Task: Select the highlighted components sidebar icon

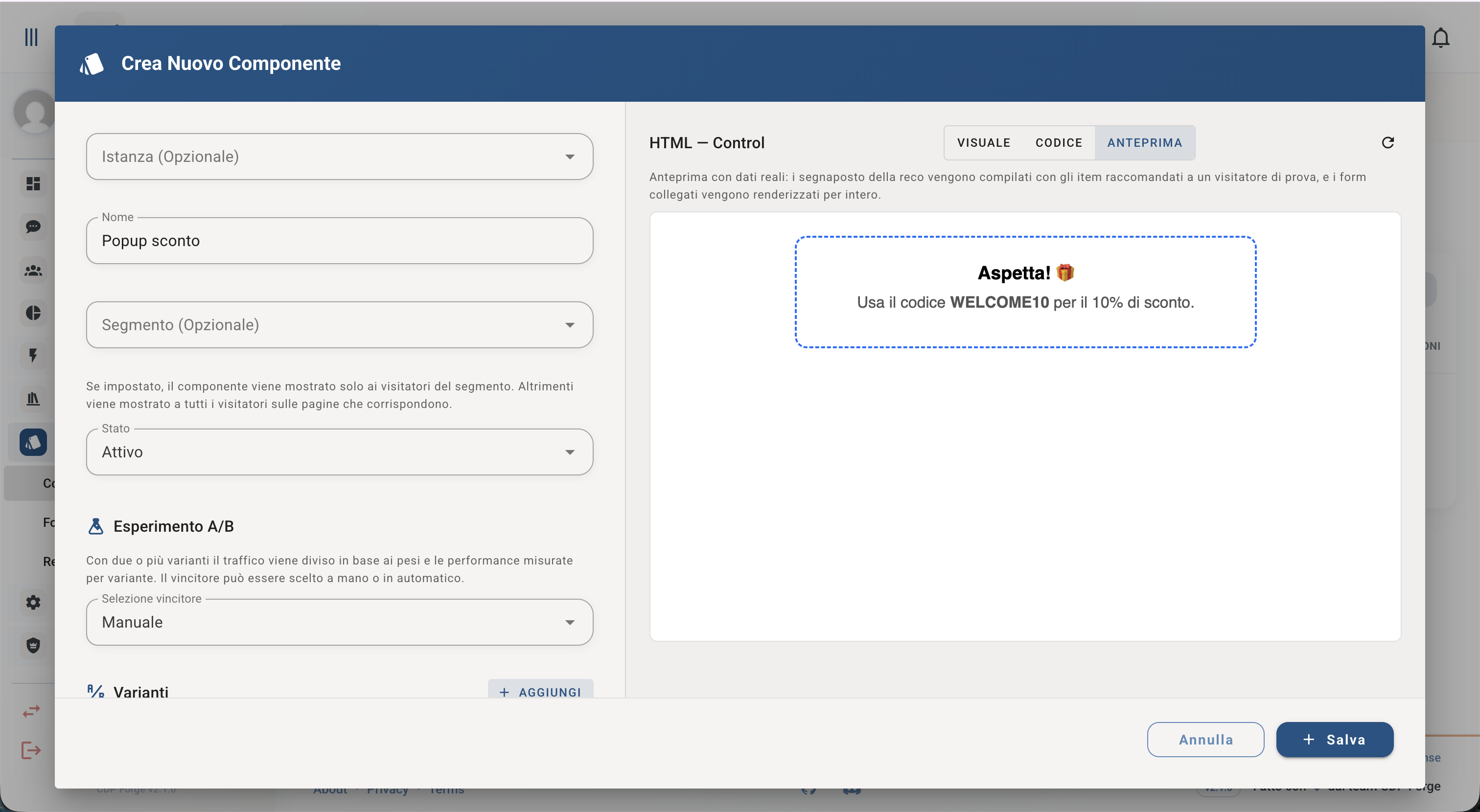Action: (33, 442)
